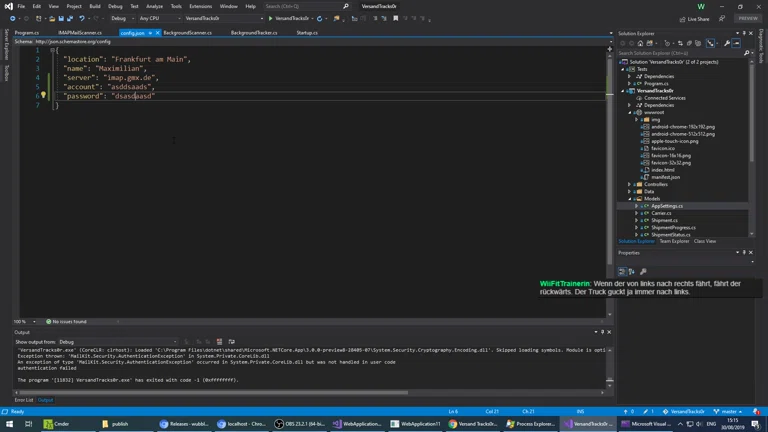The width and height of the screenshot is (768, 432).
Task: Click the lightbulb quick actions icon on line 6
Action: point(43,96)
